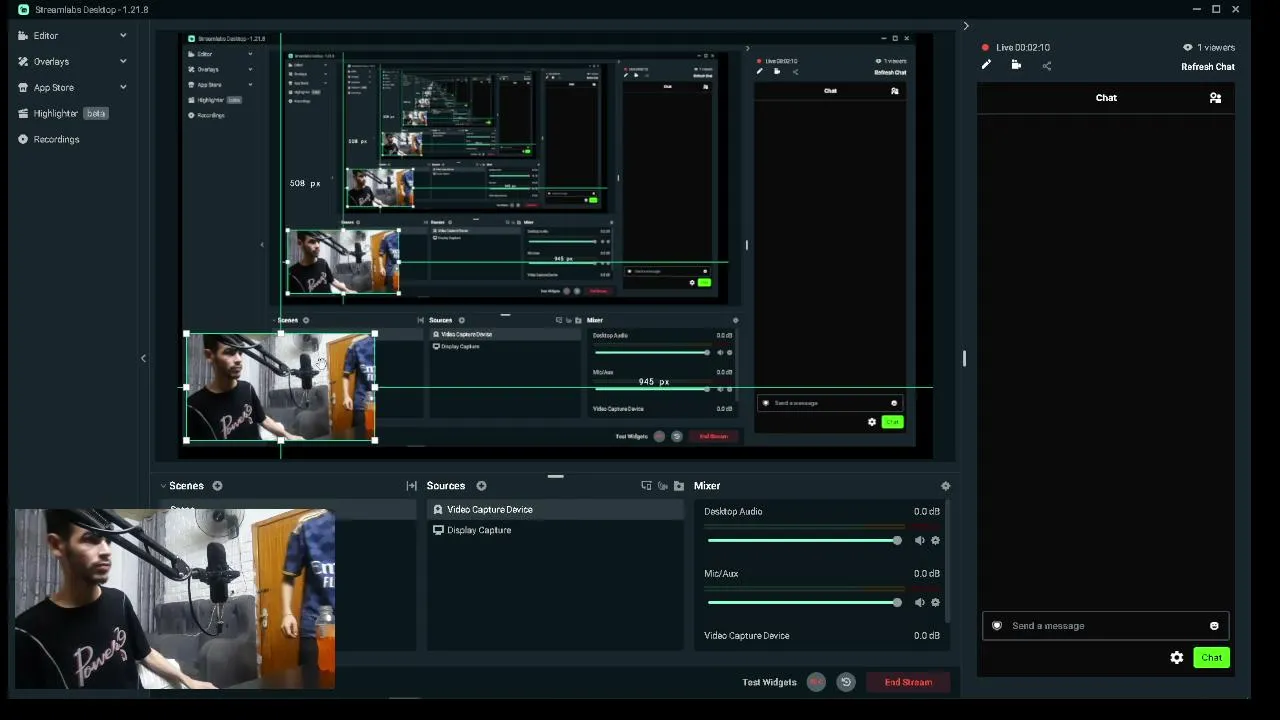Screen dimensions: 1280x720
Task: Collapse the Scenes panel with its chevron
Action: point(164,486)
